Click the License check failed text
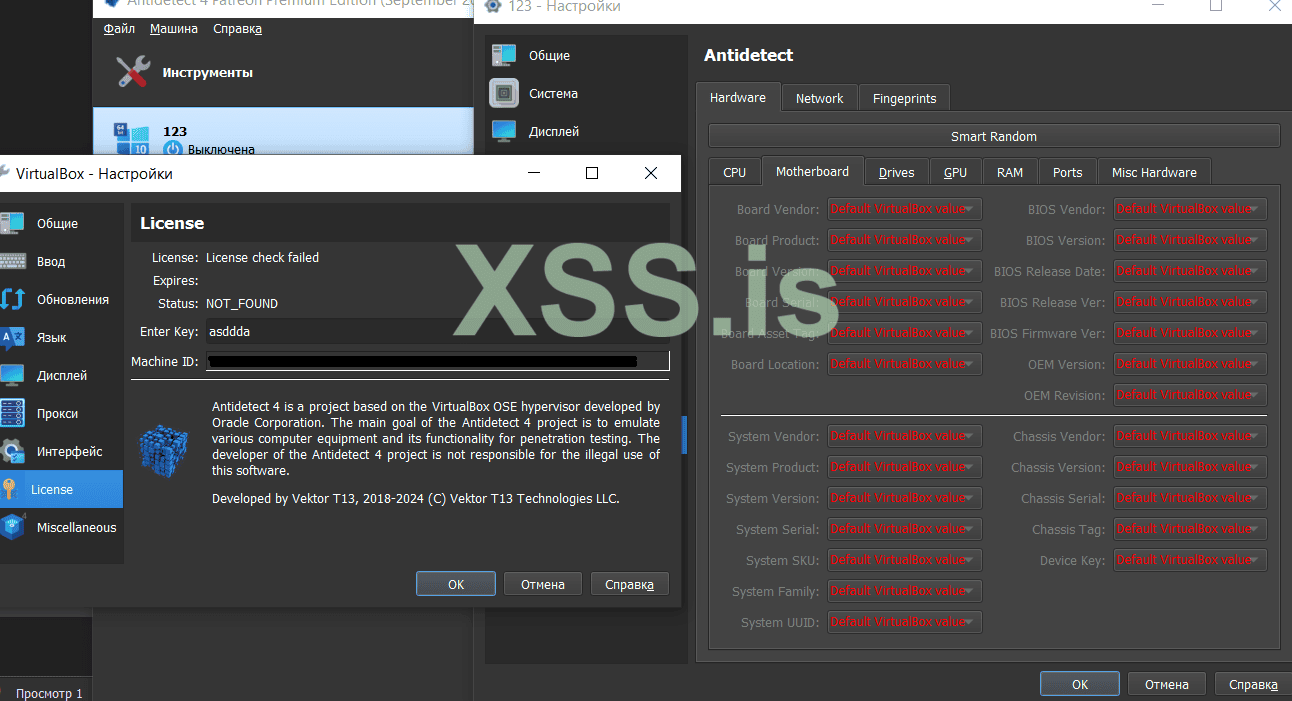Viewport: 1292px width, 701px height. tap(262, 257)
